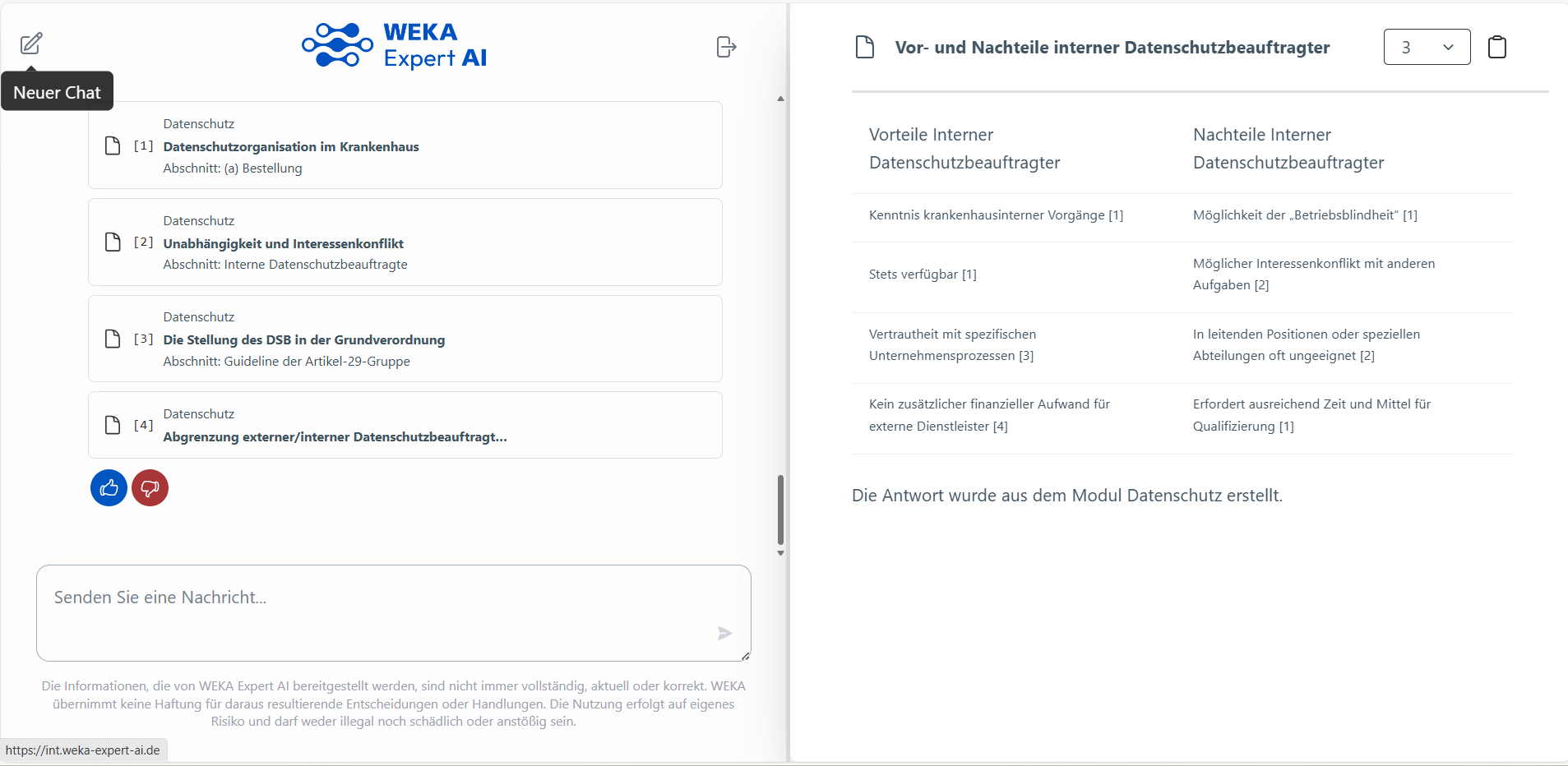Click the WEKA Expert AI logo
This screenshot has height=766, width=1568.
pyautogui.click(x=395, y=45)
